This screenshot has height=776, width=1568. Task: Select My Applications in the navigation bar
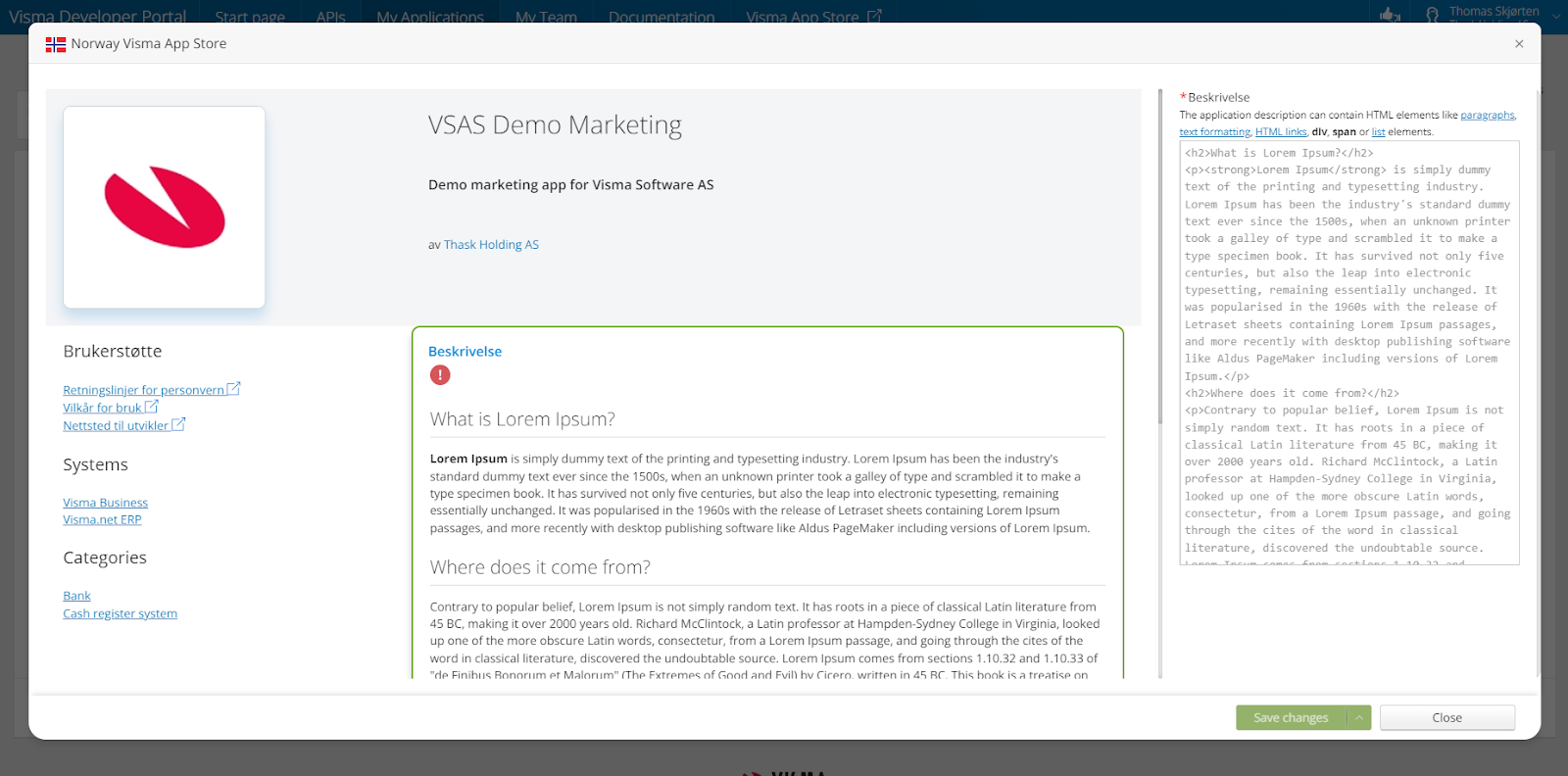click(x=429, y=17)
